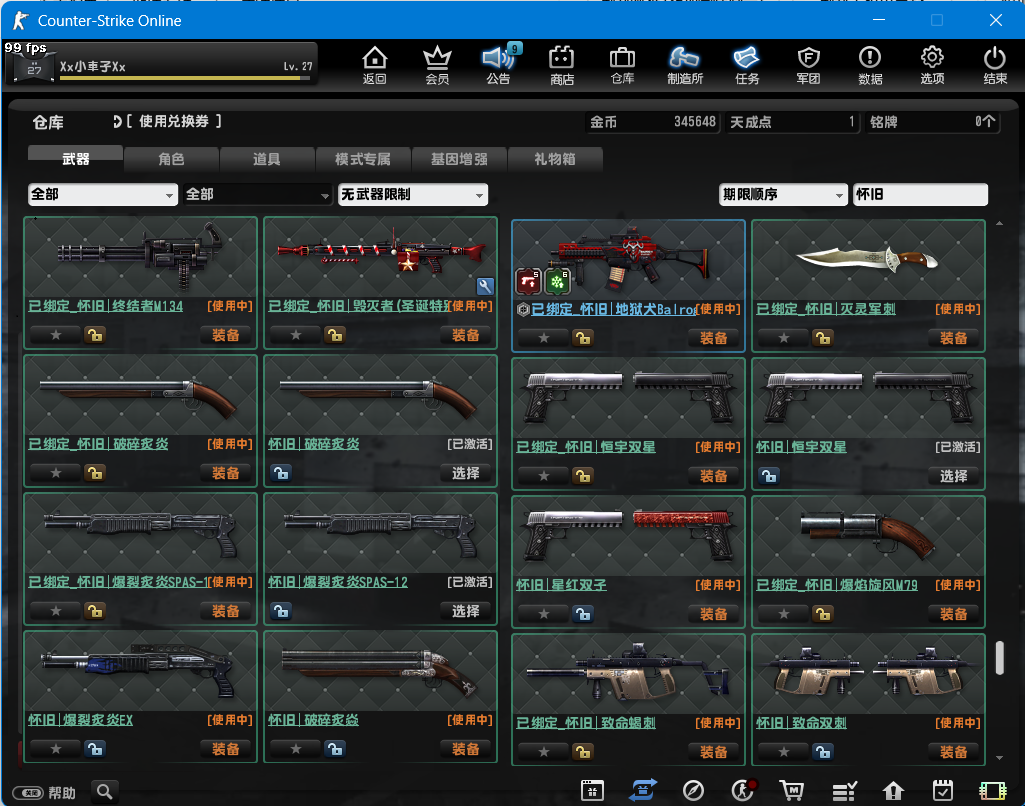Click the wrench icon on 毁灭者 weapon card
Image resolution: width=1025 pixels, height=806 pixels.
click(x=484, y=286)
